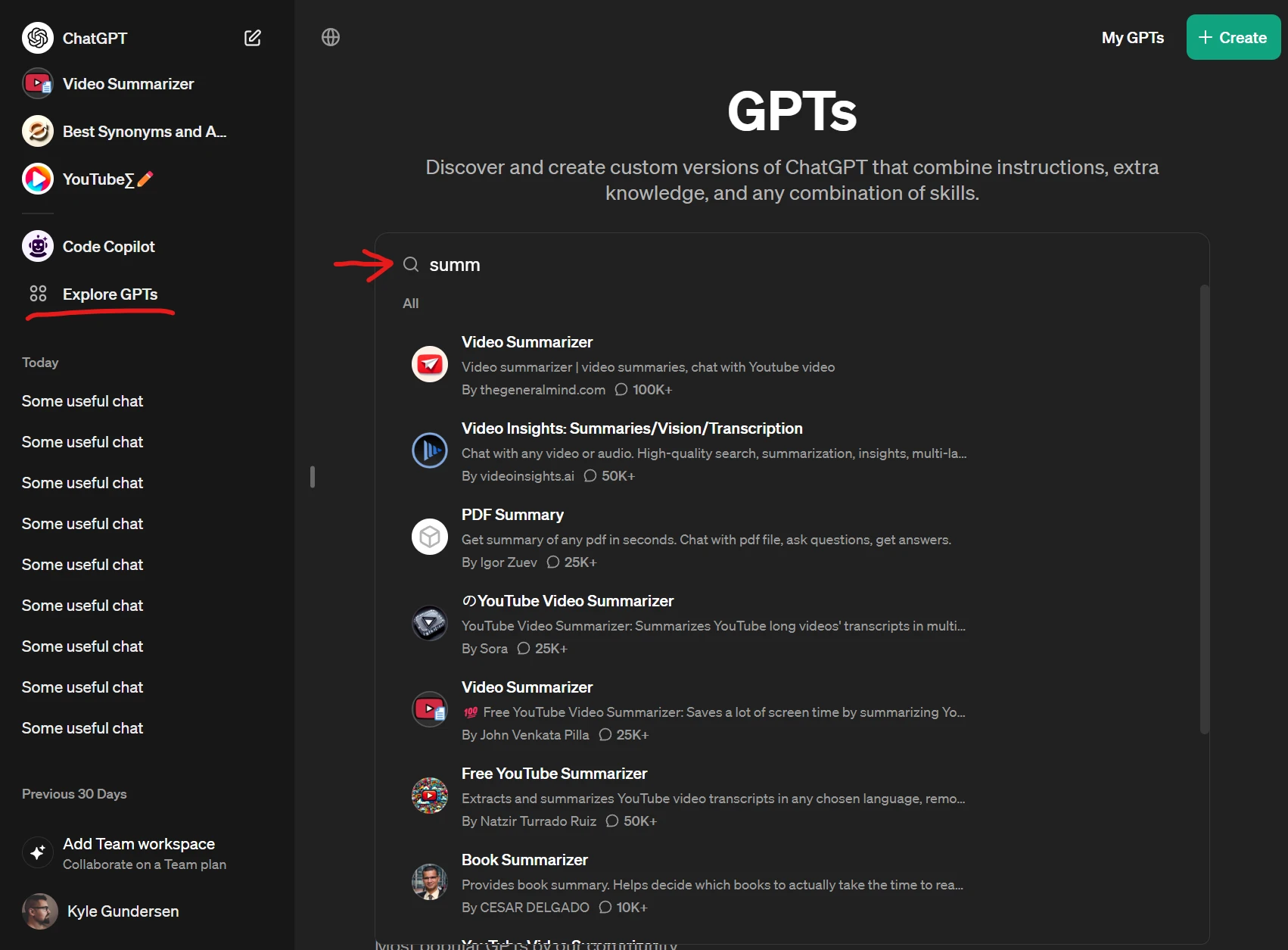This screenshot has width=1288, height=950.
Task: Open Best Synonyms and Antonyms GPT
Action: tap(144, 132)
